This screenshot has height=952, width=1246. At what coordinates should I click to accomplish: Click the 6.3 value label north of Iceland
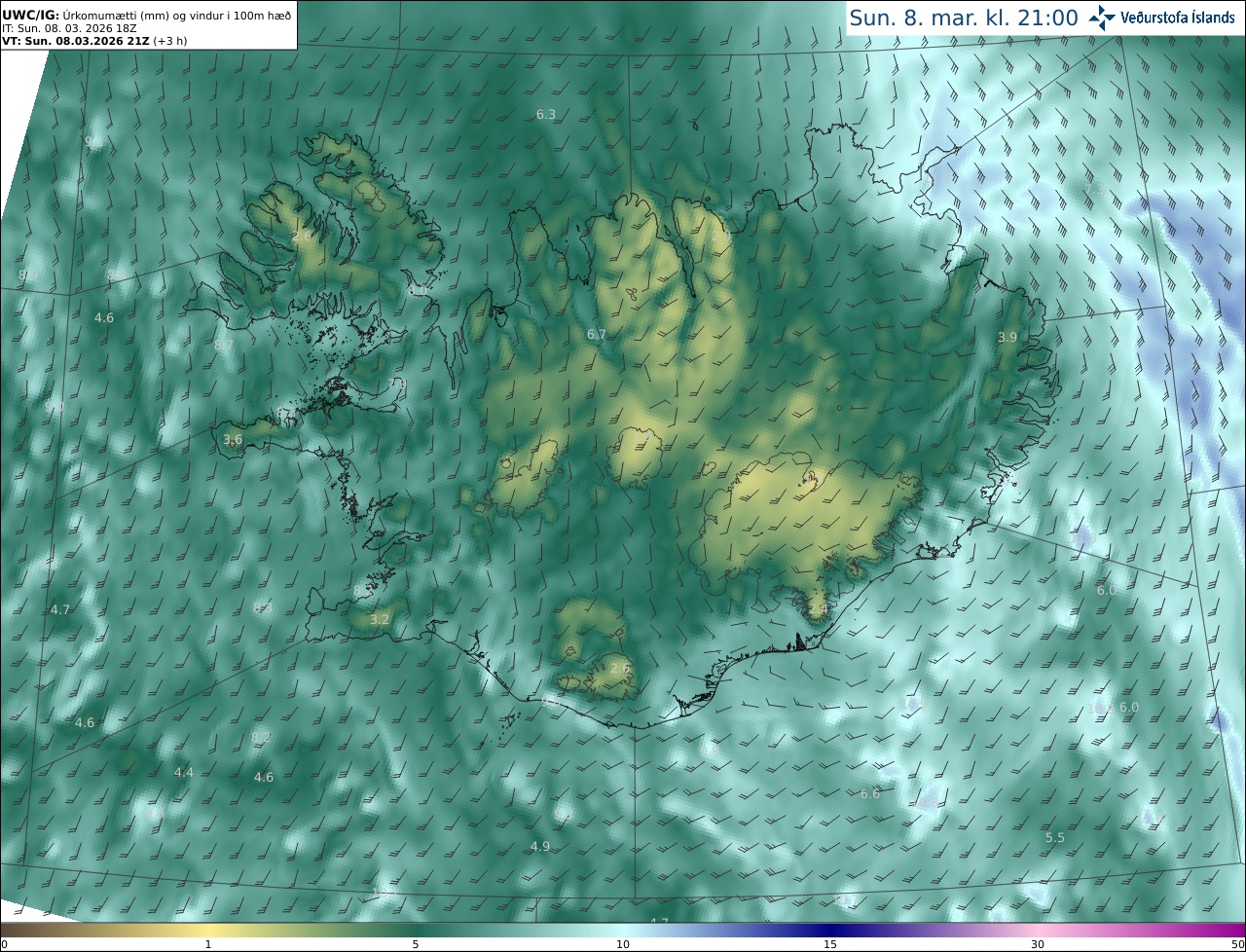(x=546, y=115)
